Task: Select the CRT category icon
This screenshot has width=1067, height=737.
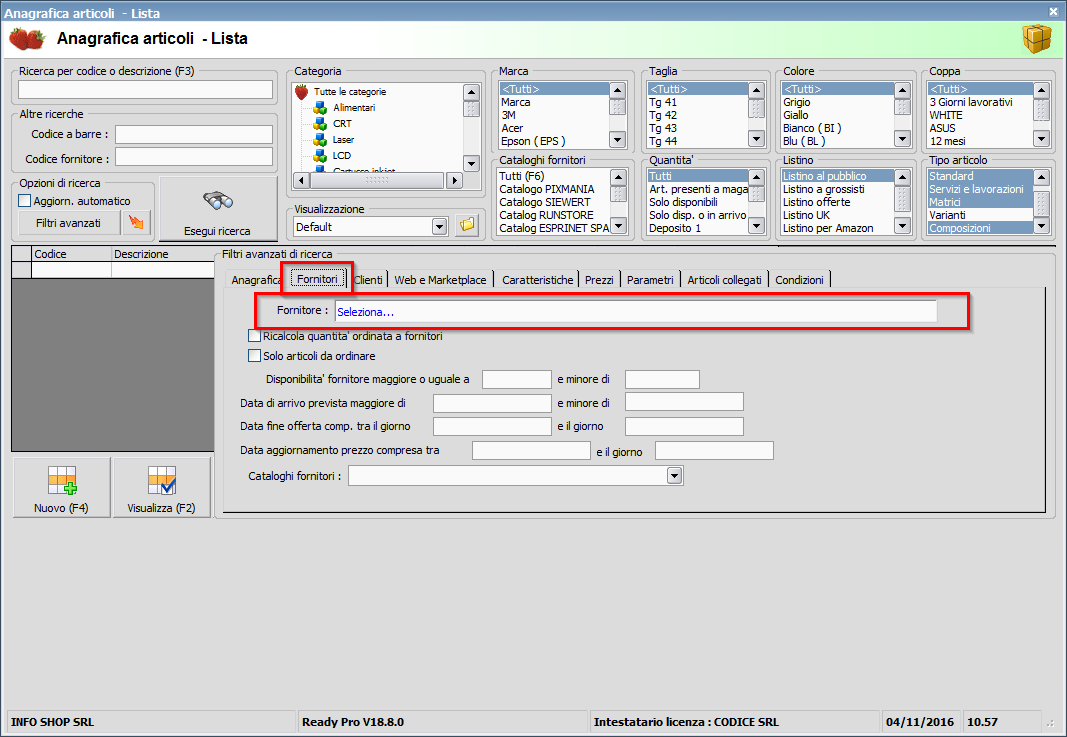Action: click(x=320, y=124)
